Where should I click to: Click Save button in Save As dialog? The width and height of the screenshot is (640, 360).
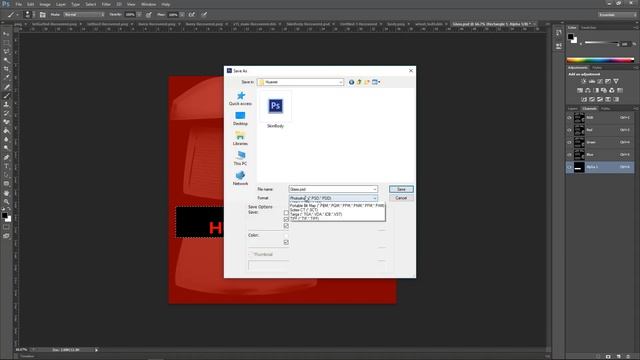[401, 189]
